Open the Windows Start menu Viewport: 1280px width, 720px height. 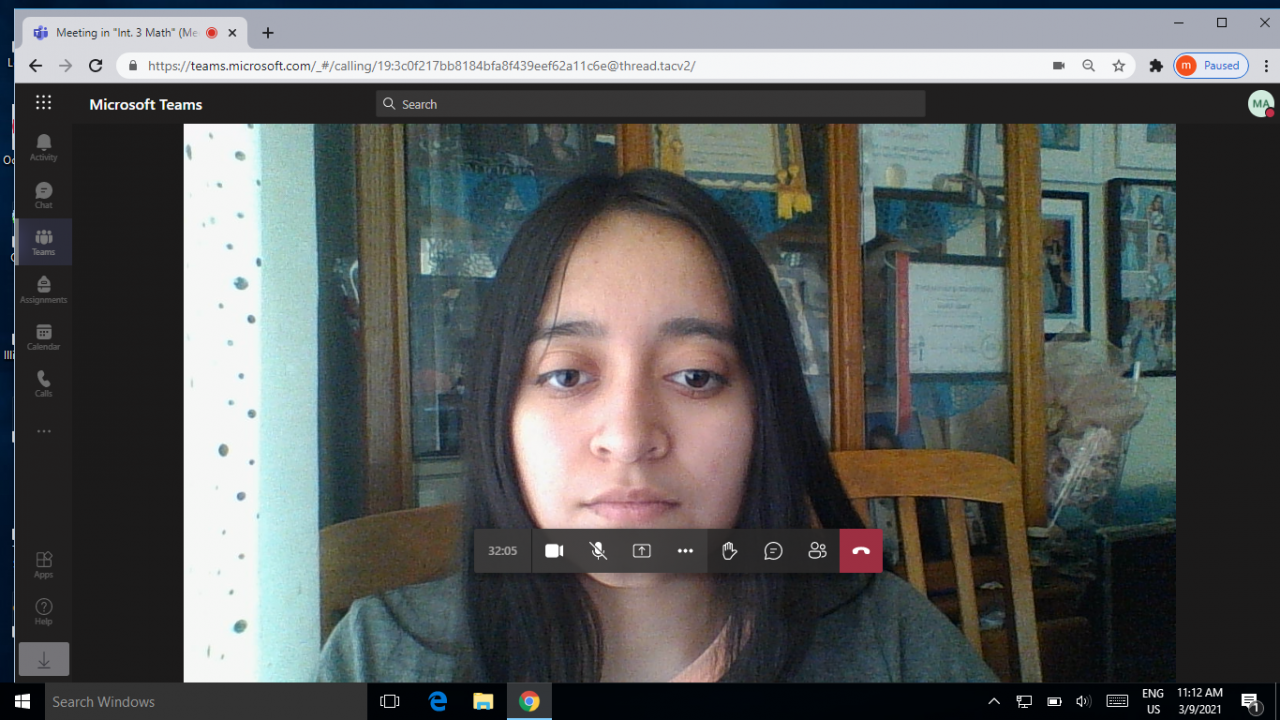coord(23,701)
